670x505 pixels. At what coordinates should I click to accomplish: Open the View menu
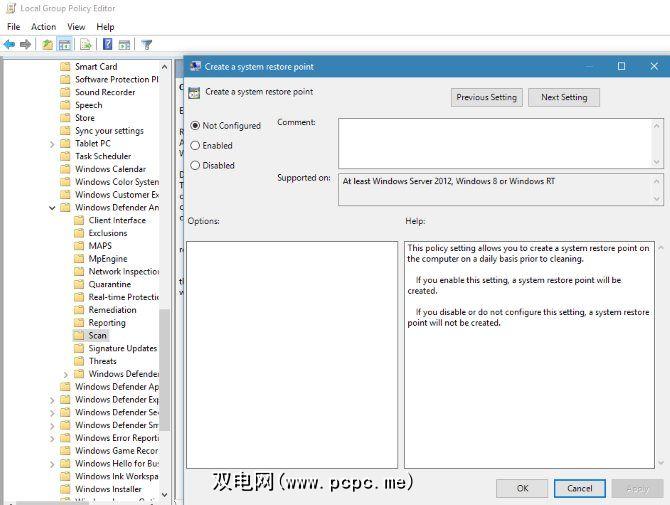click(76, 26)
